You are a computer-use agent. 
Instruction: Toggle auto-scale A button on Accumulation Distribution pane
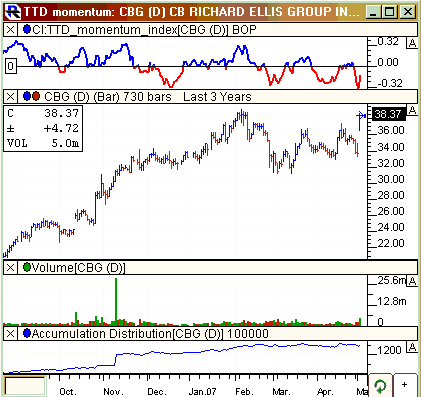(412, 348)
